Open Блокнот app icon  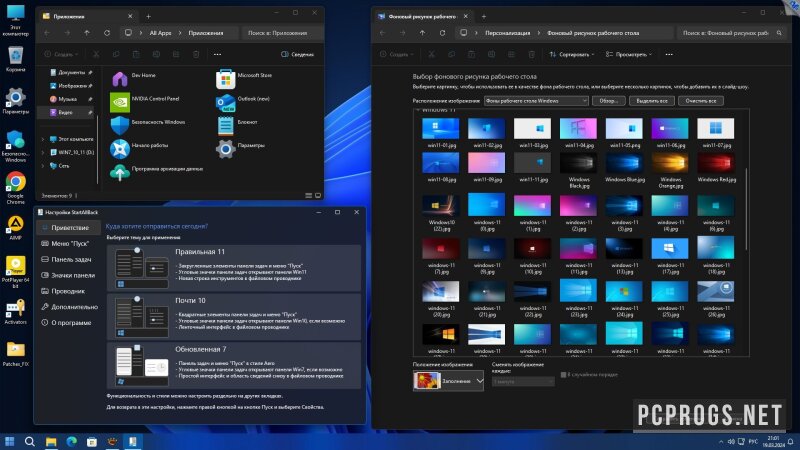click(x=226, y=126)
